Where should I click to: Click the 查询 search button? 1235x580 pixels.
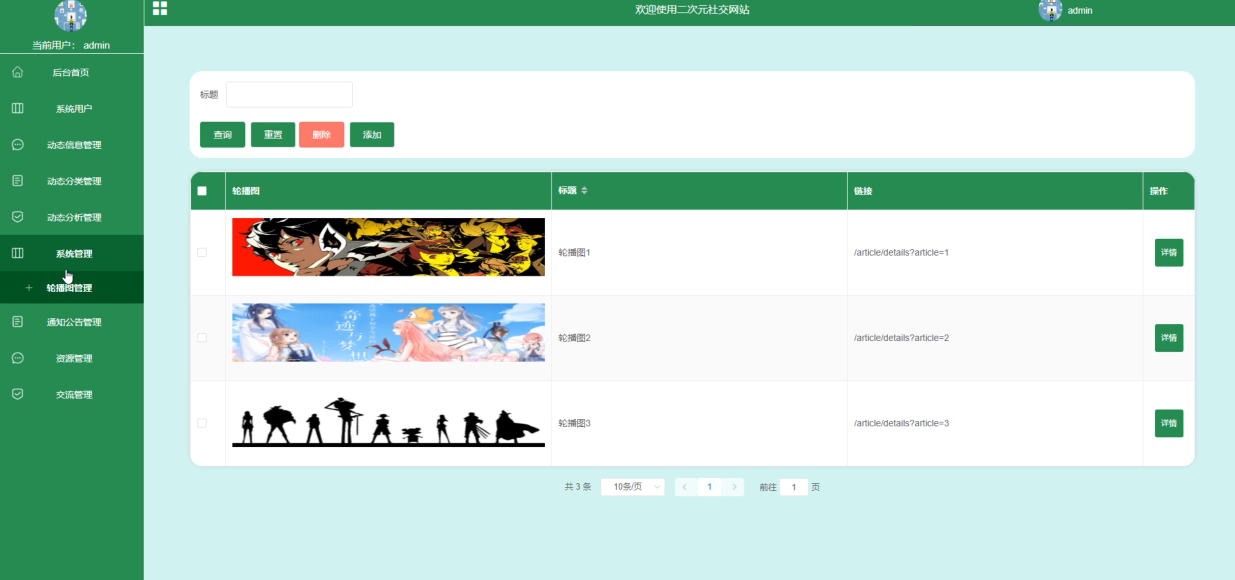click(x=222, y=135)
